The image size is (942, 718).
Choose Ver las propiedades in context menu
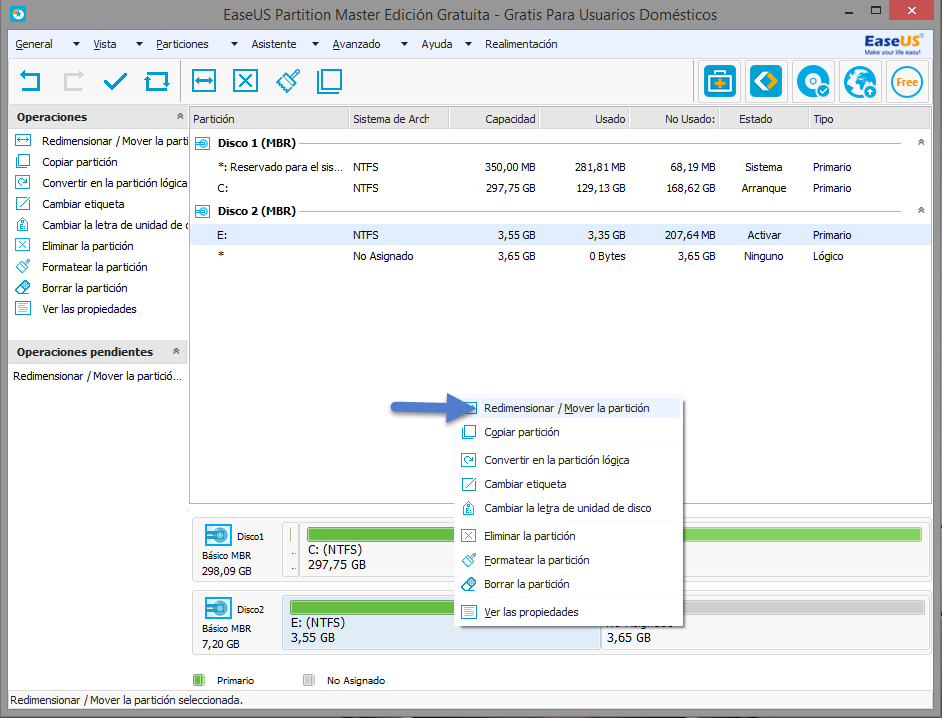tap(570, 612)
